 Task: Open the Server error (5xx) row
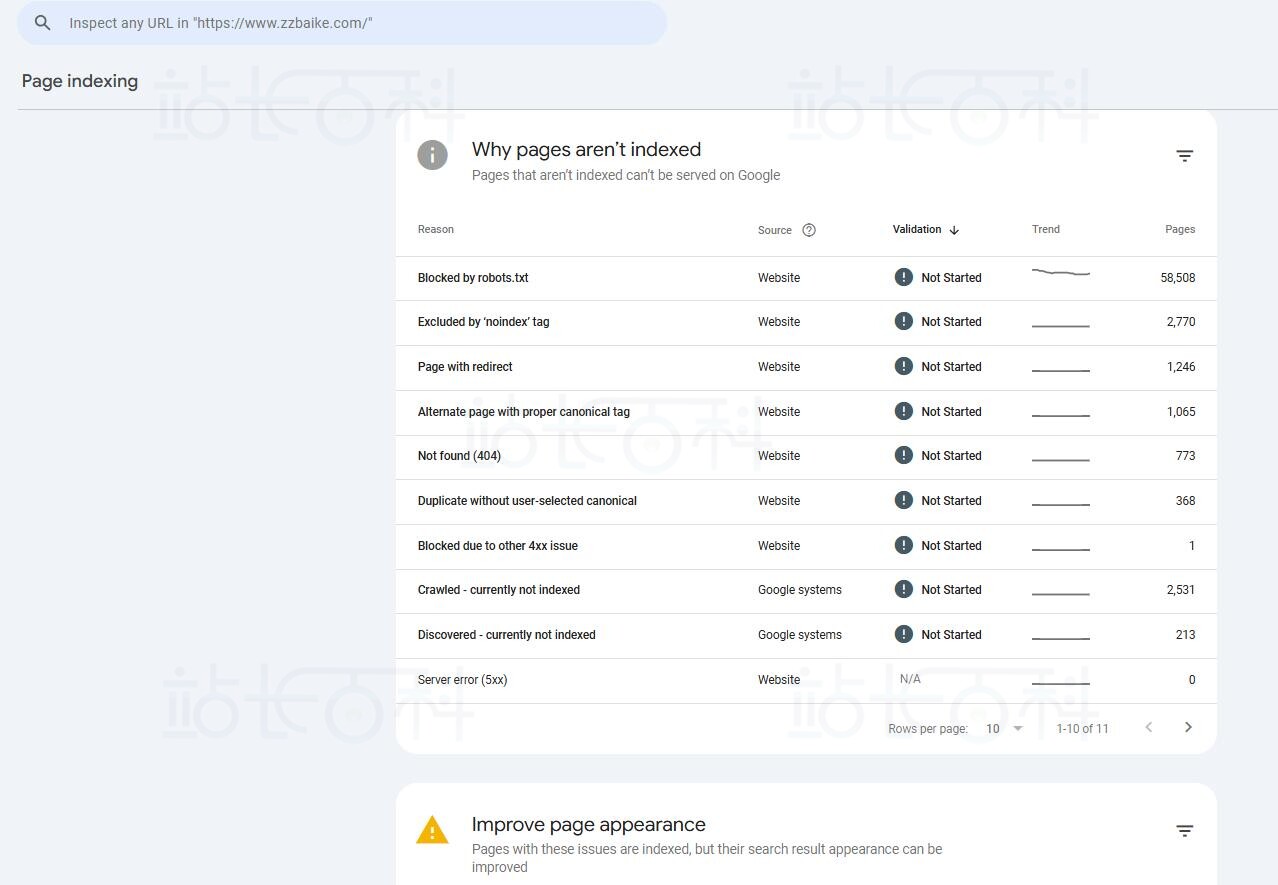462,680
